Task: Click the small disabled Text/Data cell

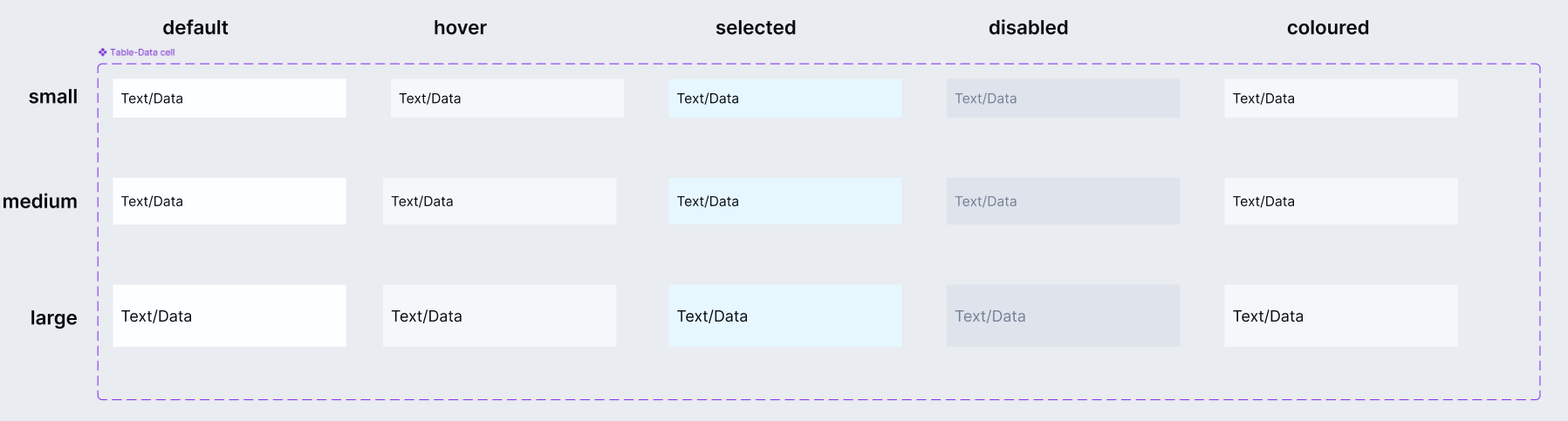Action: [x=1063, y=98]
